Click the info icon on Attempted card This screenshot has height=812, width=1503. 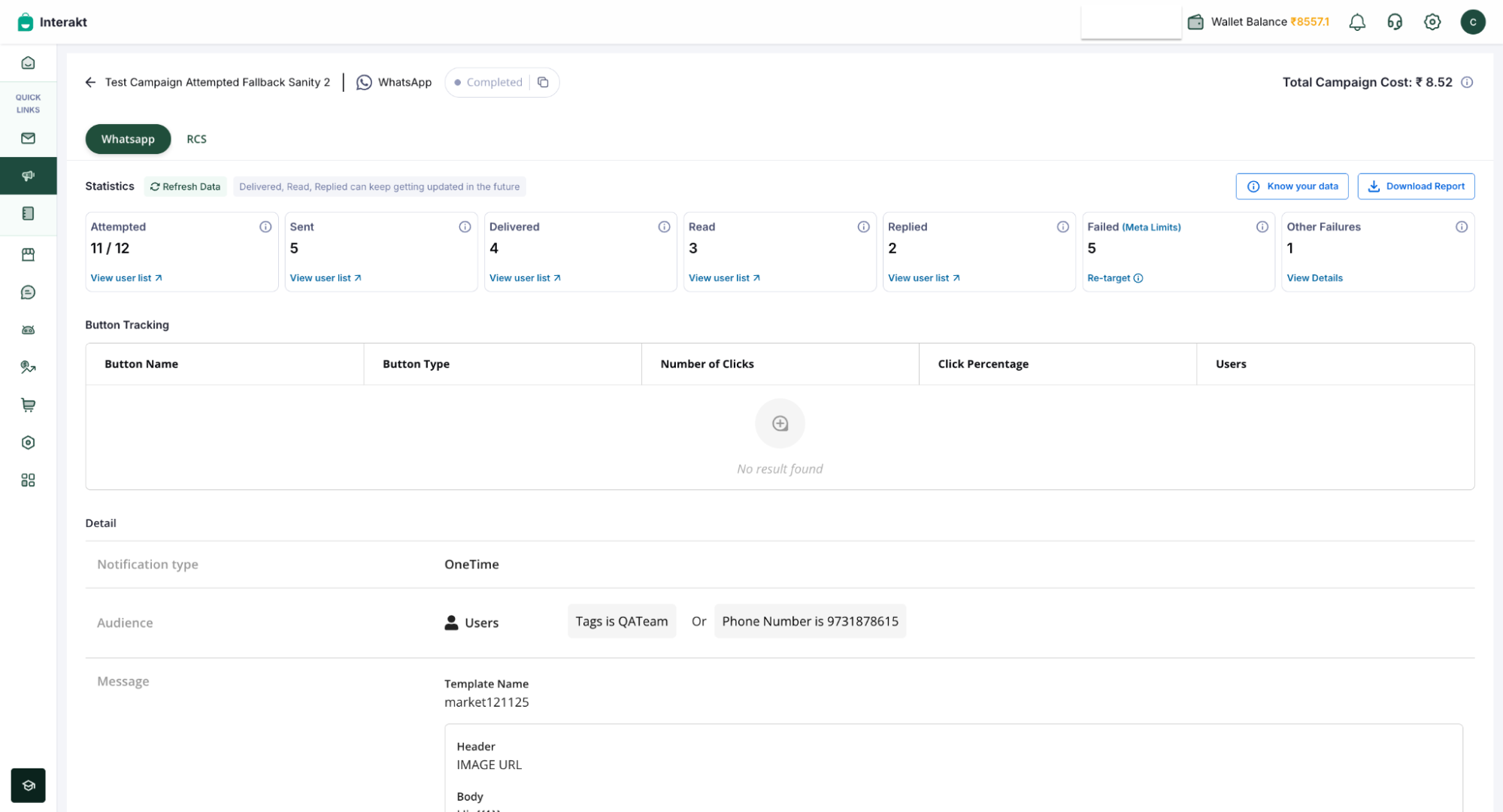(265, 226)
